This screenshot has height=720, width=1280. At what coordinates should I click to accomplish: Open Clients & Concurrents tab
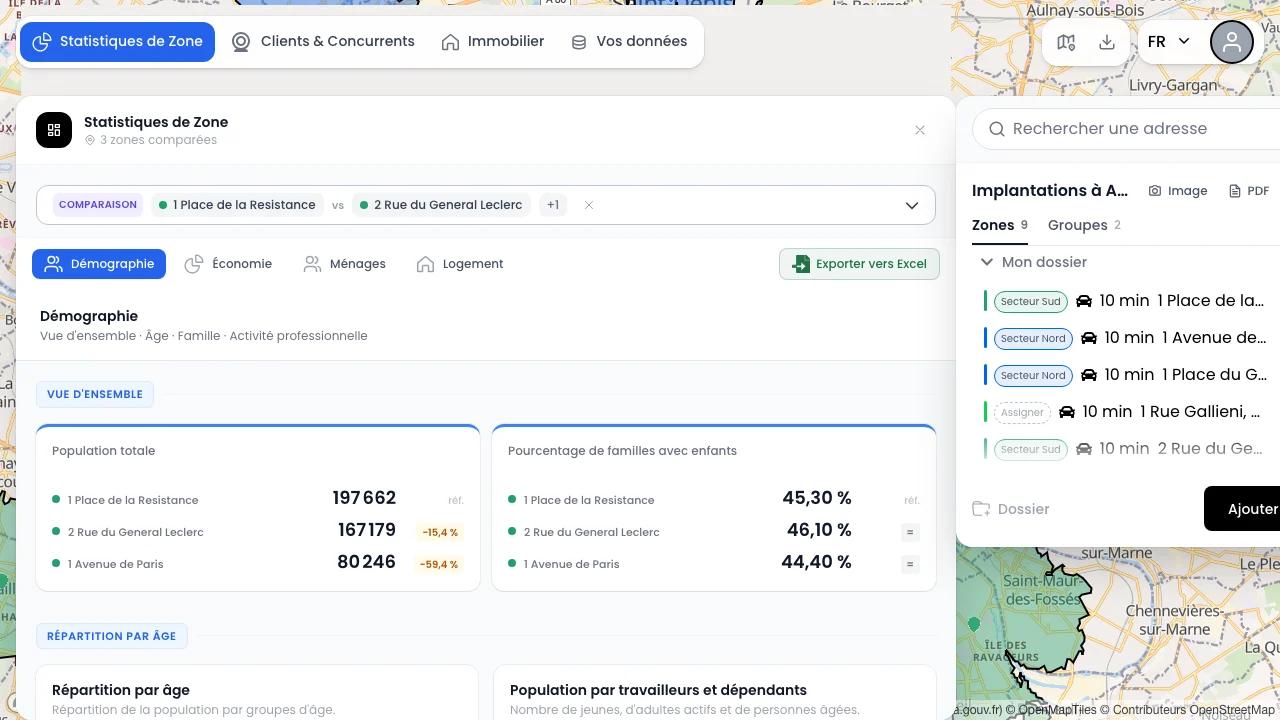click(x=323, y=42)
